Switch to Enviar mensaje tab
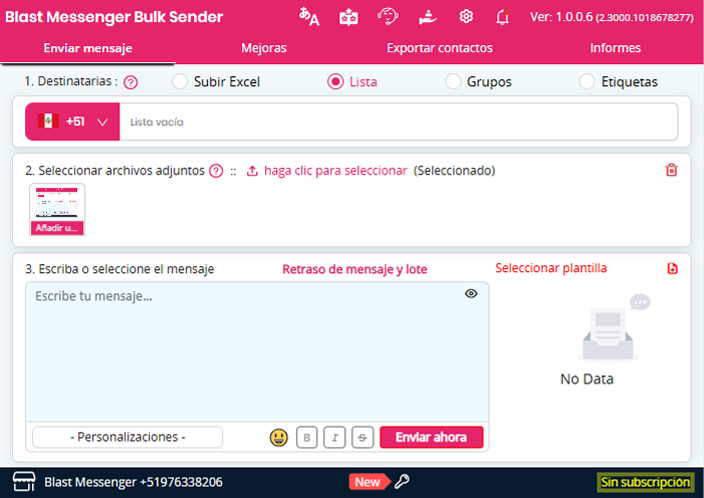704x498 pixels. [88, 48]
